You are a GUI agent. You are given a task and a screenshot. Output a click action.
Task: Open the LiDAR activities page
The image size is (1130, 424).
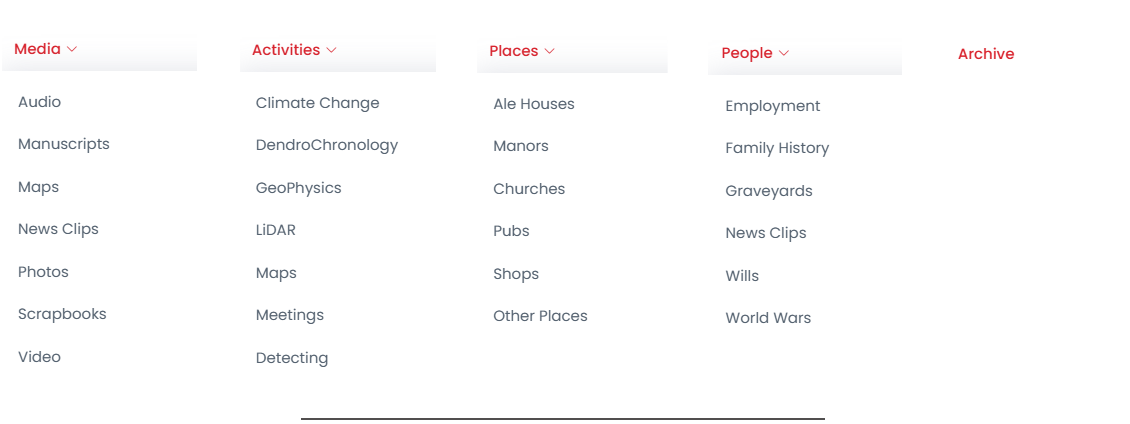(x=275, y=230)
